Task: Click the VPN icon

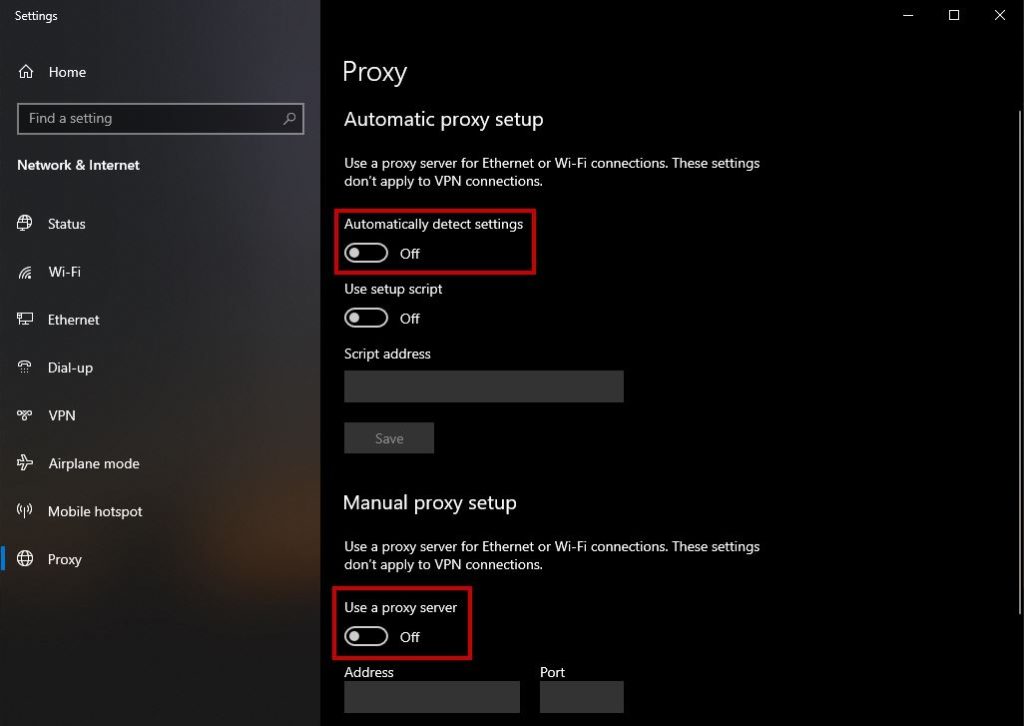Action: pyautogui.click(x=25, y=415)
